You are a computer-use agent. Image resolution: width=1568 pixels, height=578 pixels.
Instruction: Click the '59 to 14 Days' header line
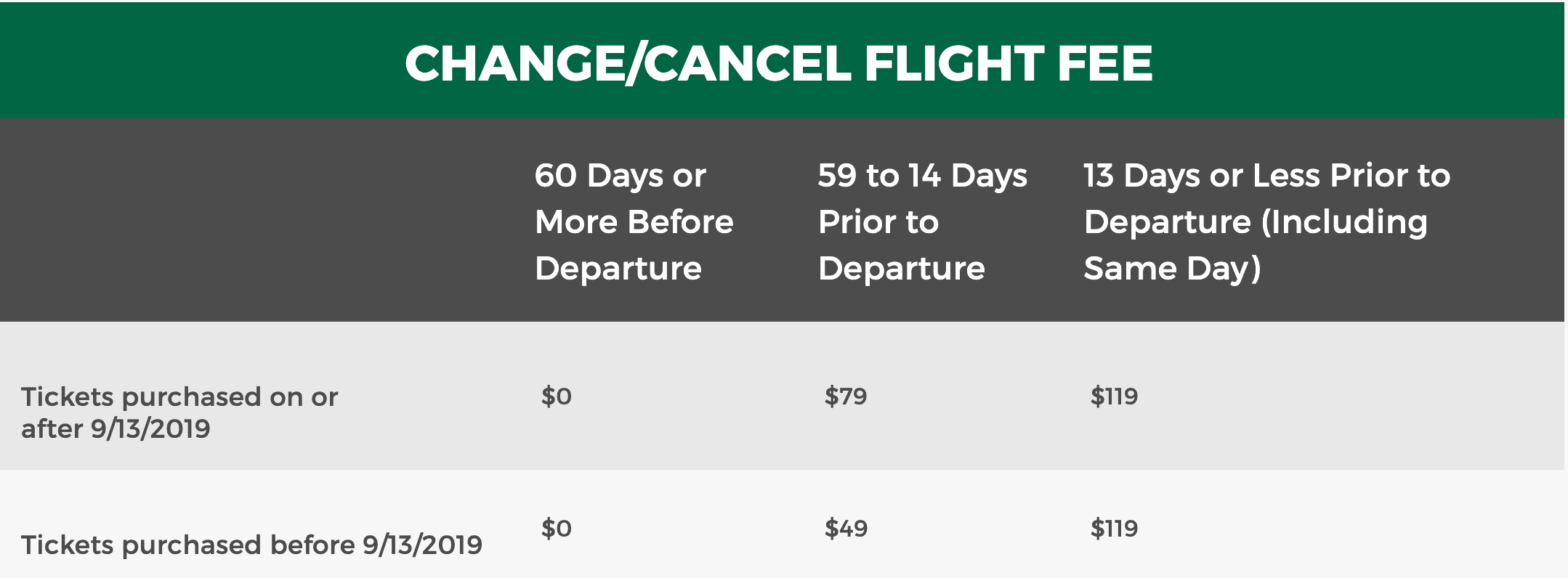tap(922, 176)
